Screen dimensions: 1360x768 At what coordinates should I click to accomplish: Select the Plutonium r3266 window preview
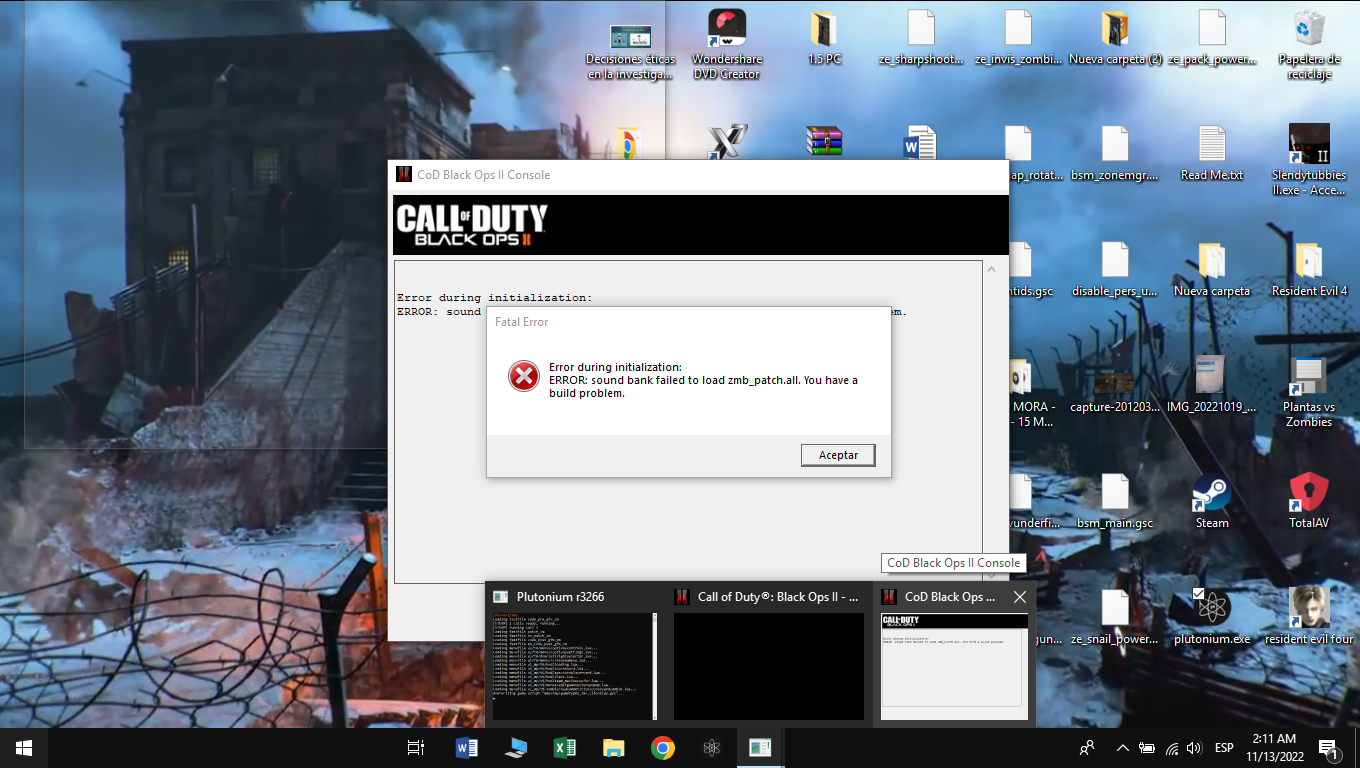coord(576,653)
